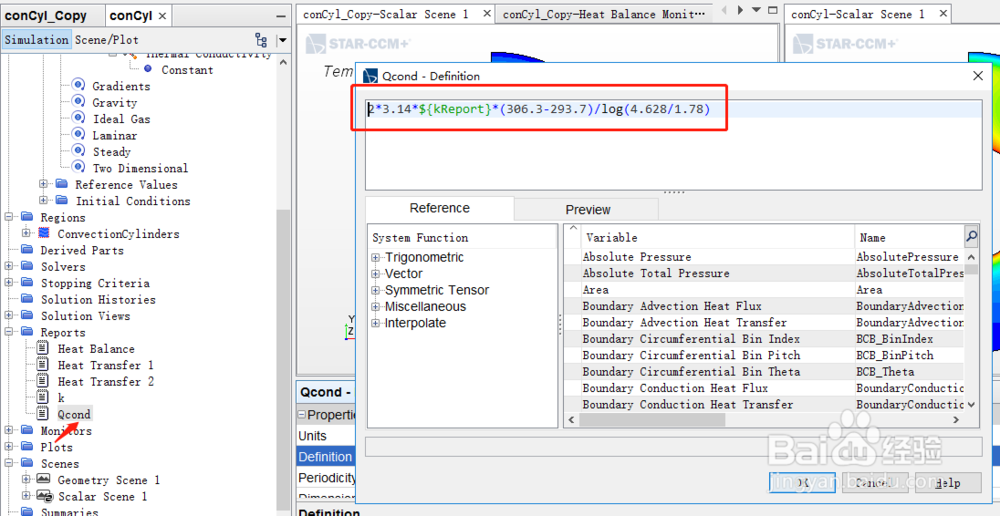Image resolution: width=1000 pixels, height=516 pixels.
Task: Close the Qcond Definition dialog
Action: (978, 76)
